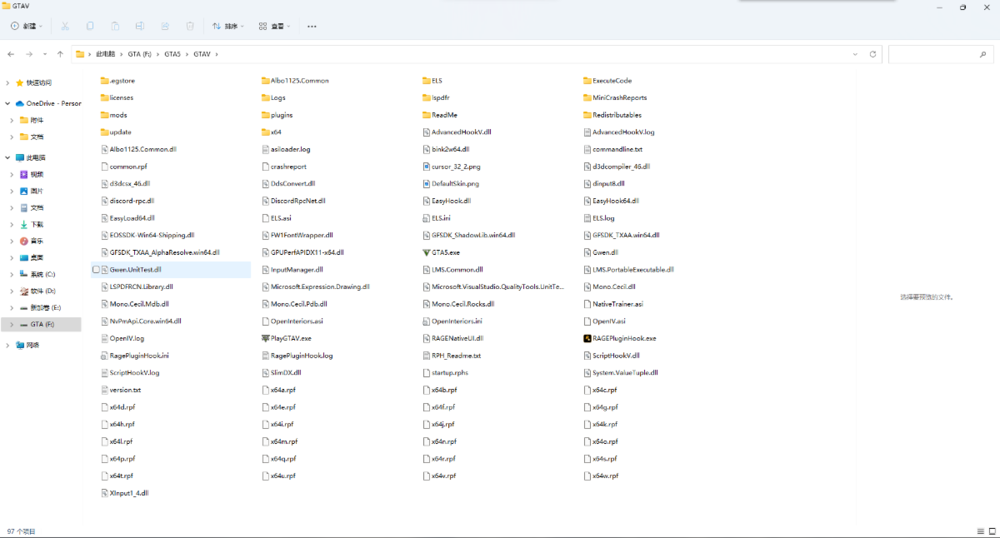Go back using the left arrow
This screenshot has height=538, width=1000.
[11, 54]
